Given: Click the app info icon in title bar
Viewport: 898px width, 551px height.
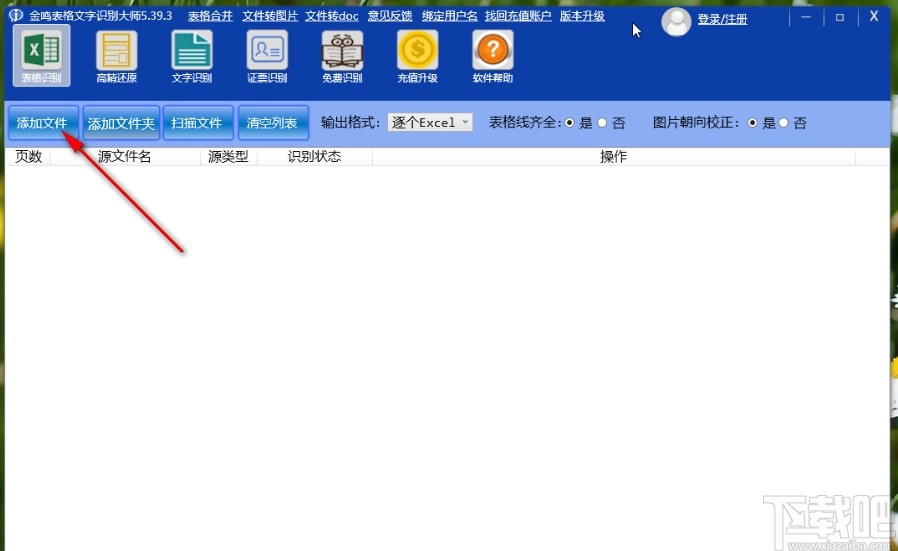Looking at the screenshot, I should point(16,15).
